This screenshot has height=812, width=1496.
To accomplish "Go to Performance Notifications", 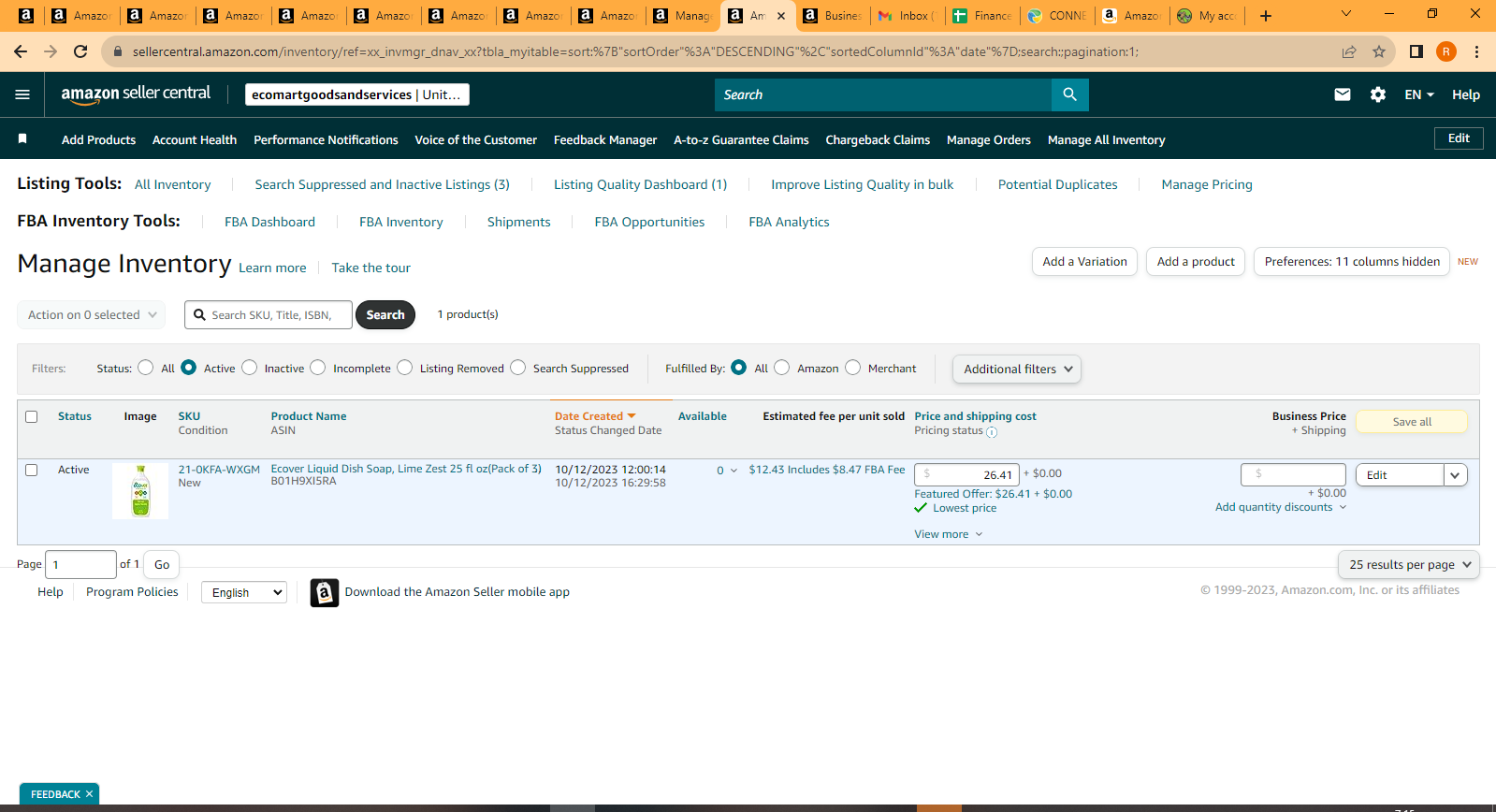I will coord(326,139).
